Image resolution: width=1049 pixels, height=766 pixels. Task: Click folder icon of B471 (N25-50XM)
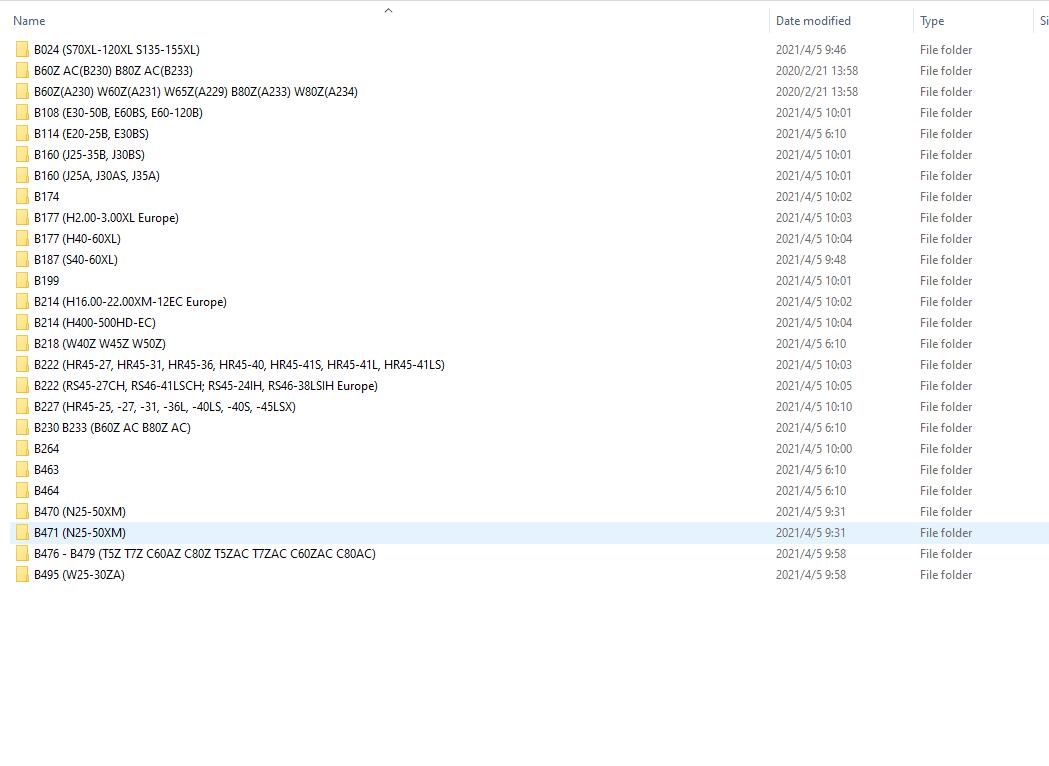pos(22,533)
